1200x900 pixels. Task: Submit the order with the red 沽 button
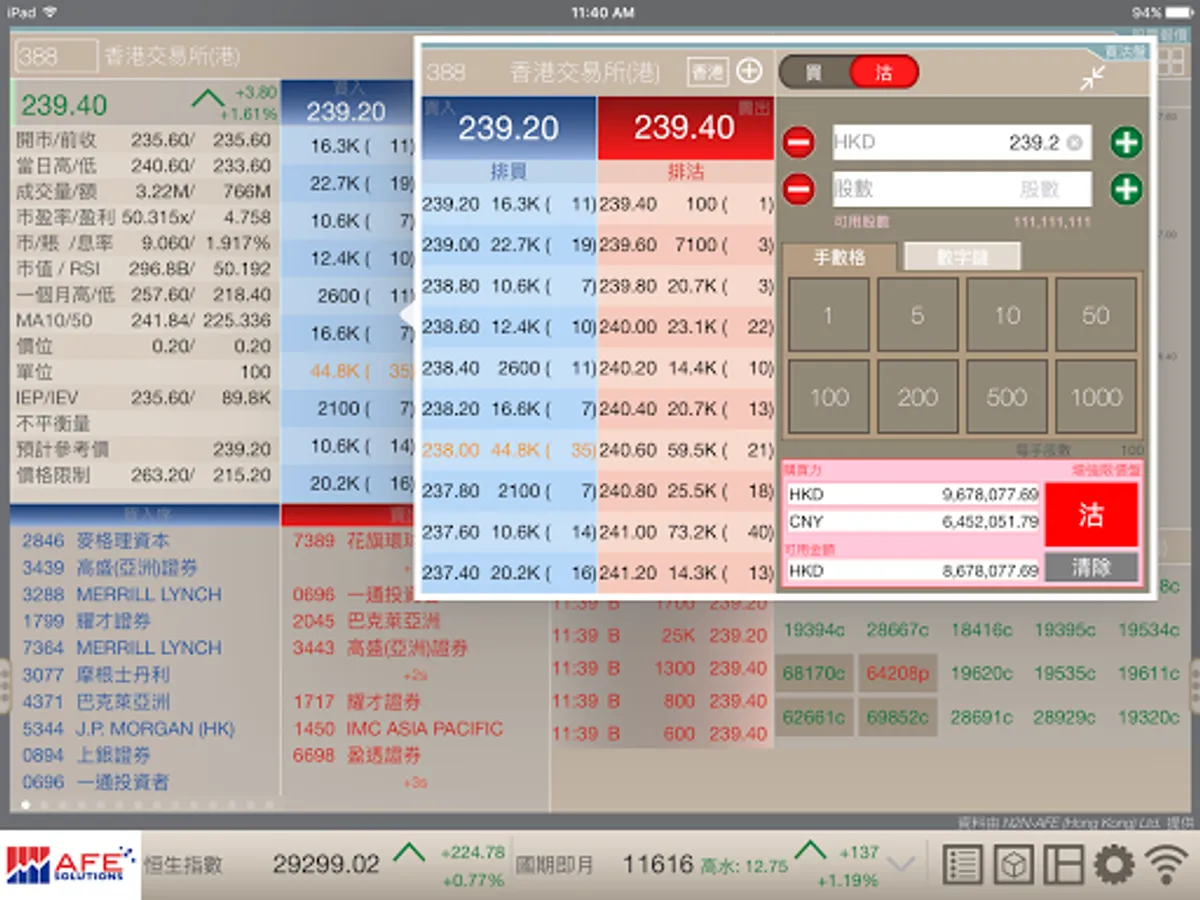(x=1091, y=515)
